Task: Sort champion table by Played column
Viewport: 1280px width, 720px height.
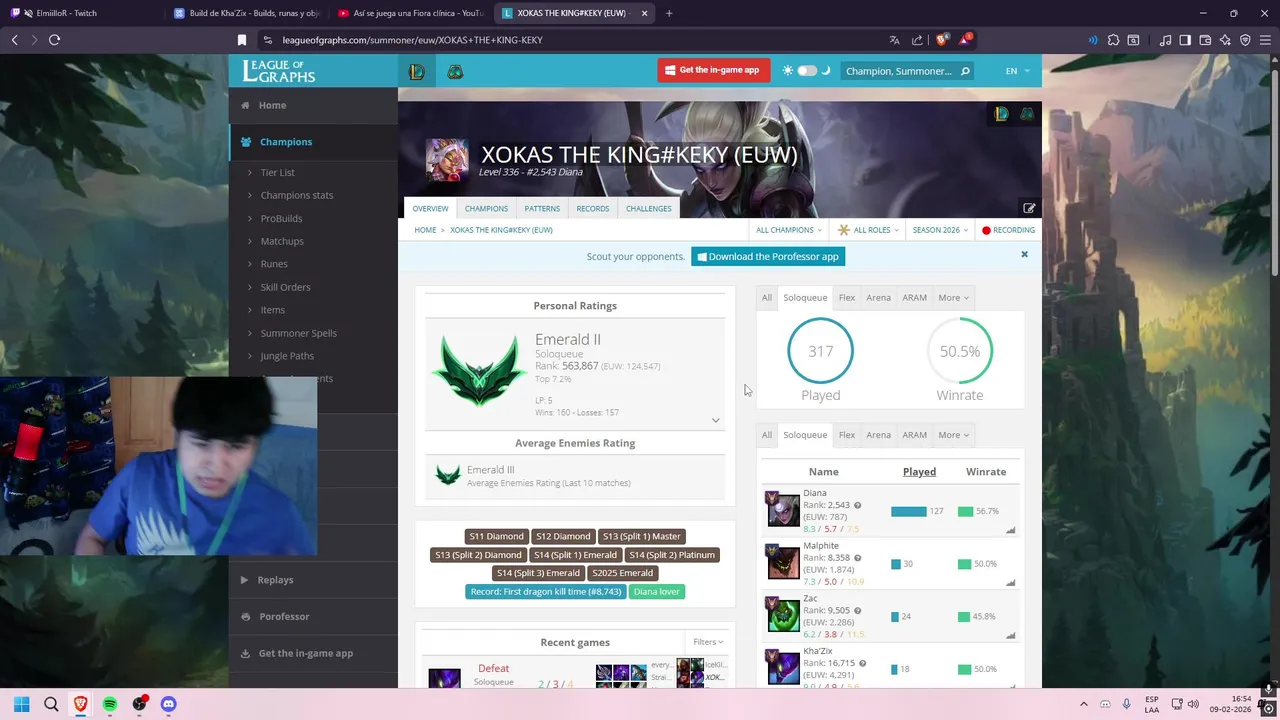Action: coord(919,472)
